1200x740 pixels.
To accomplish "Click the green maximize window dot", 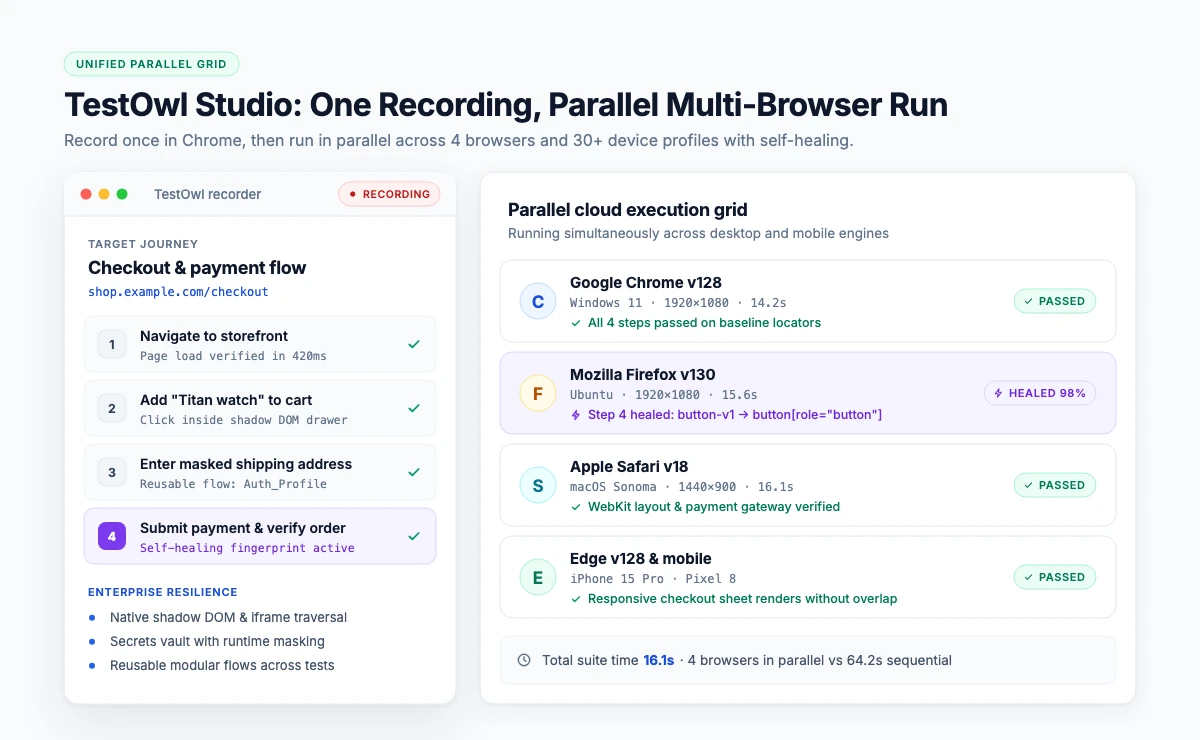I will point(122,194).
